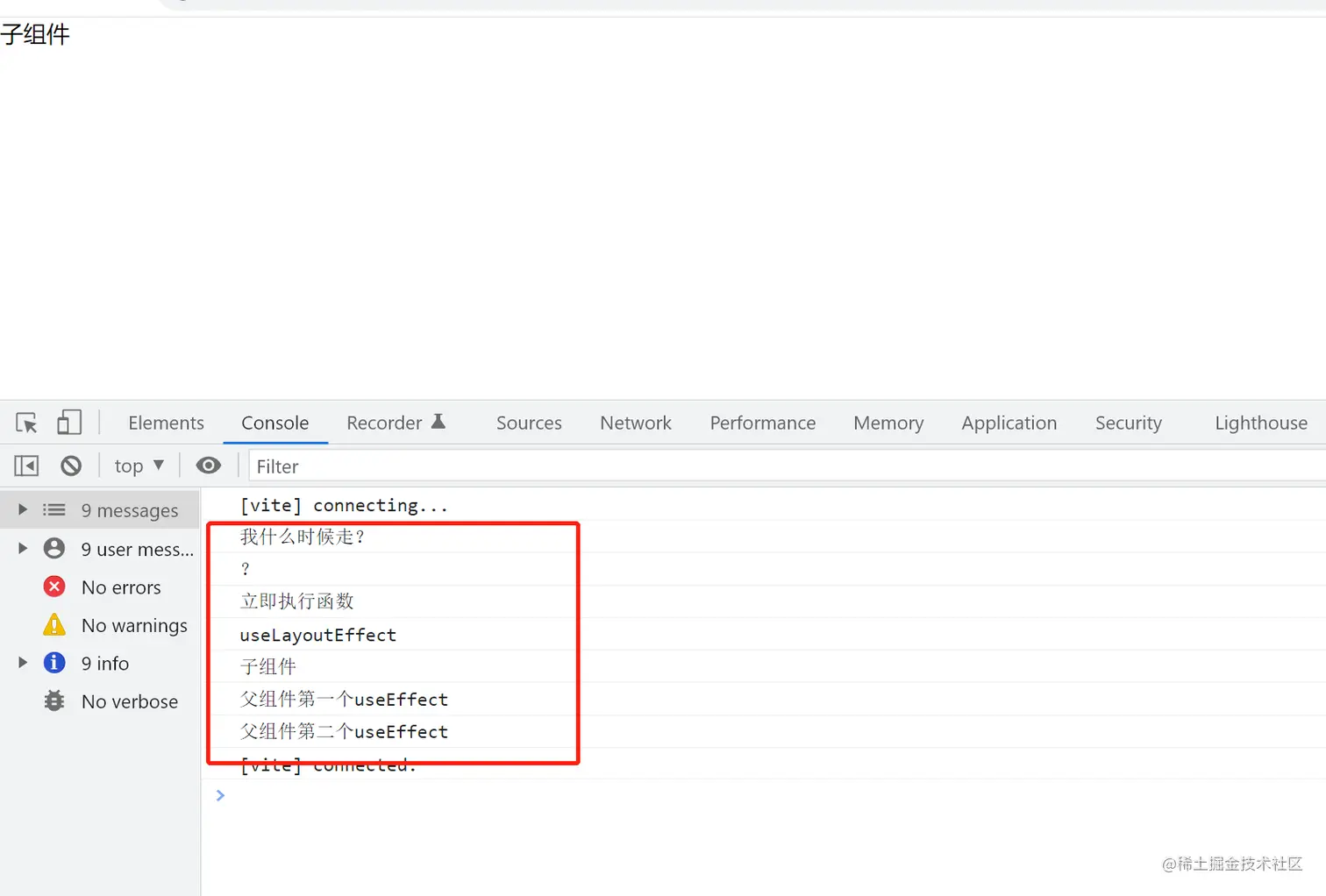Open the Application tab

pyautogui.click(x=1009, y=423)
